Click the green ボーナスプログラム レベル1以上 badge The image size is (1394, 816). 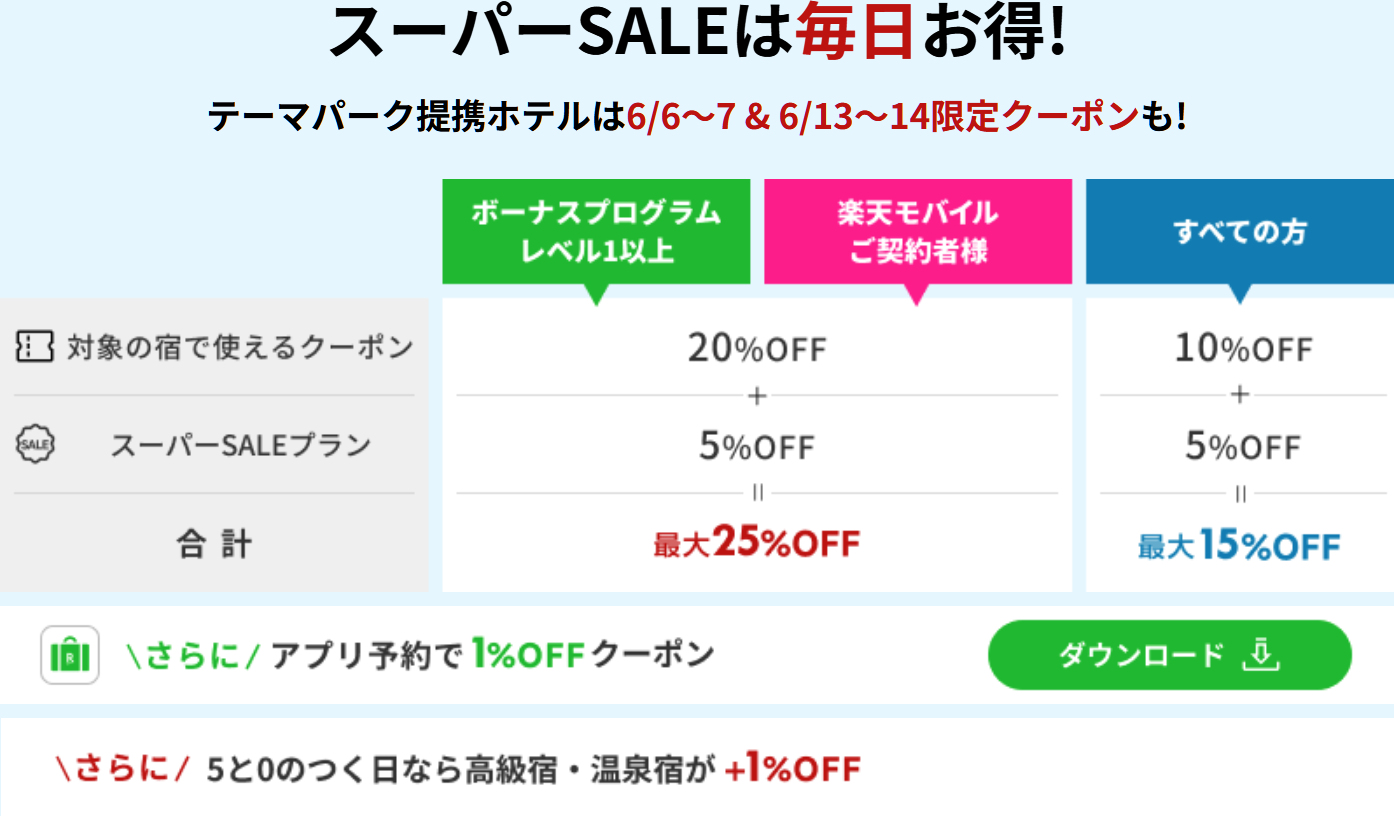[x=597, y=230]
